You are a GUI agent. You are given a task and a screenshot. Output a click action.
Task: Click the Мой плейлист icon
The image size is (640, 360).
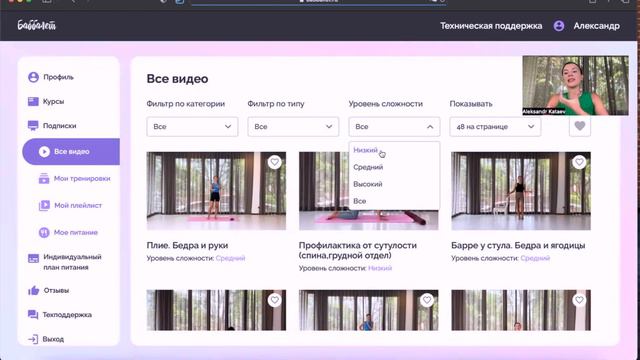coord(44,205)
